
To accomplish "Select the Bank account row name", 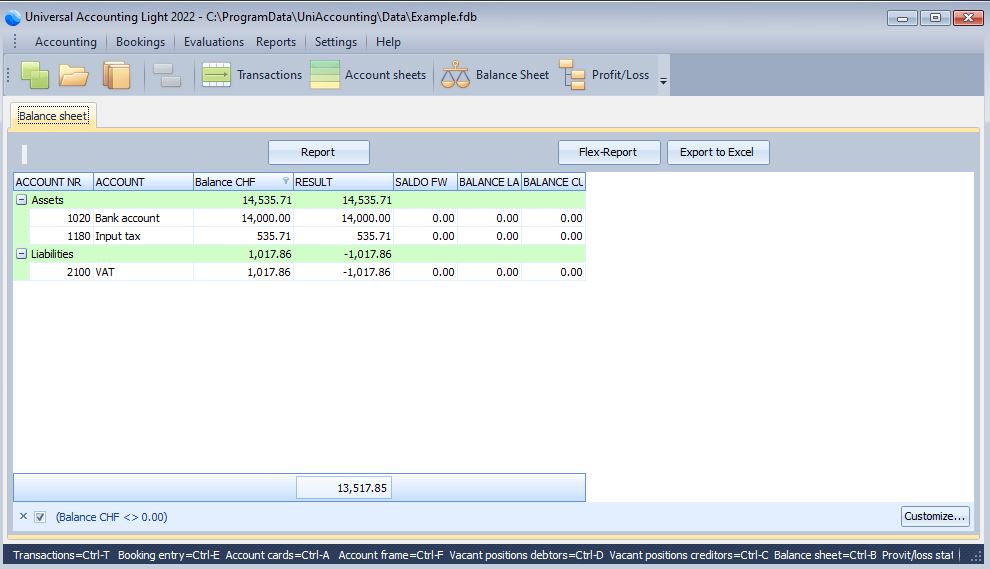I will [128, 218].
